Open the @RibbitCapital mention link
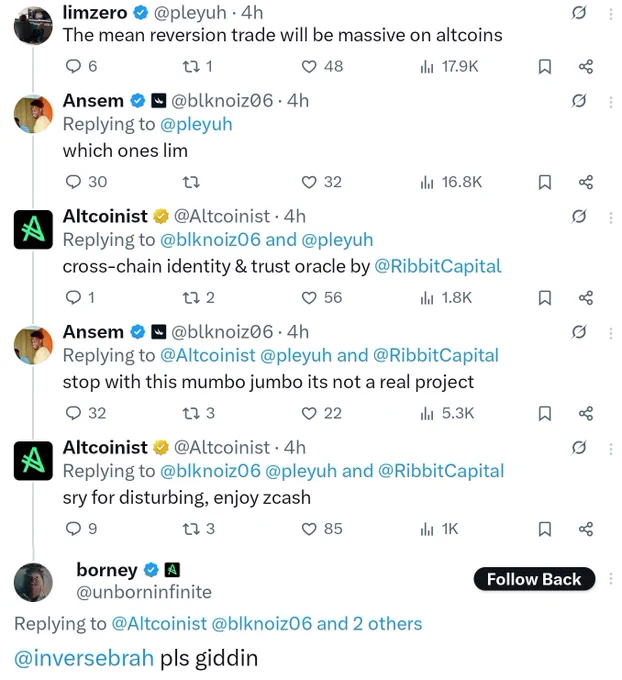622x680 pixels. 438,266
